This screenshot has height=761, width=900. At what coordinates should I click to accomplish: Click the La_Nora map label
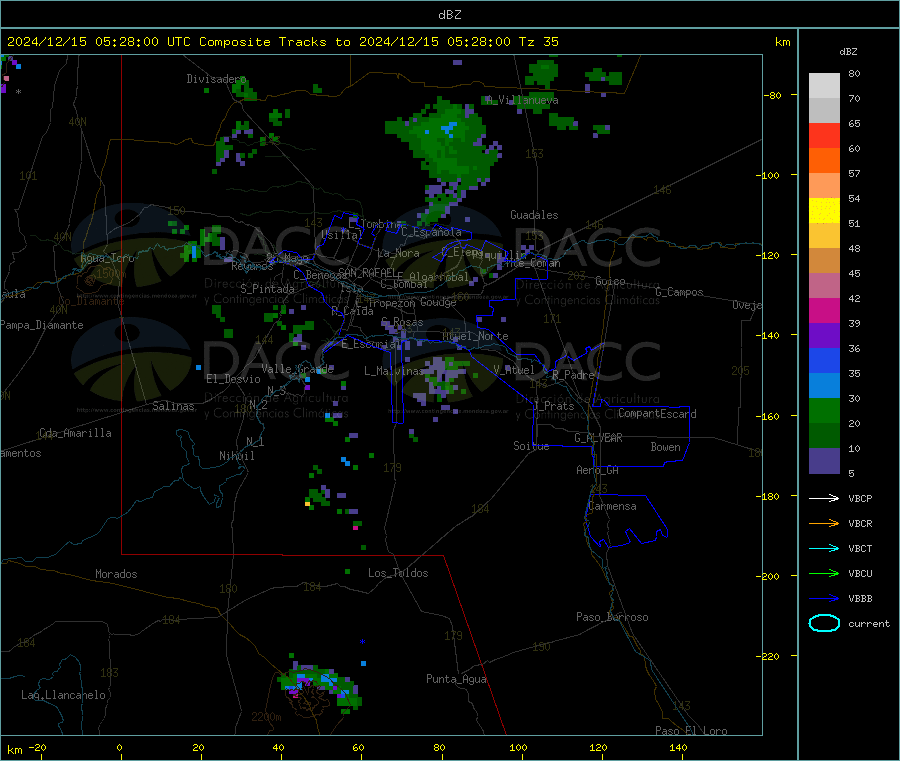click(398, 253)
